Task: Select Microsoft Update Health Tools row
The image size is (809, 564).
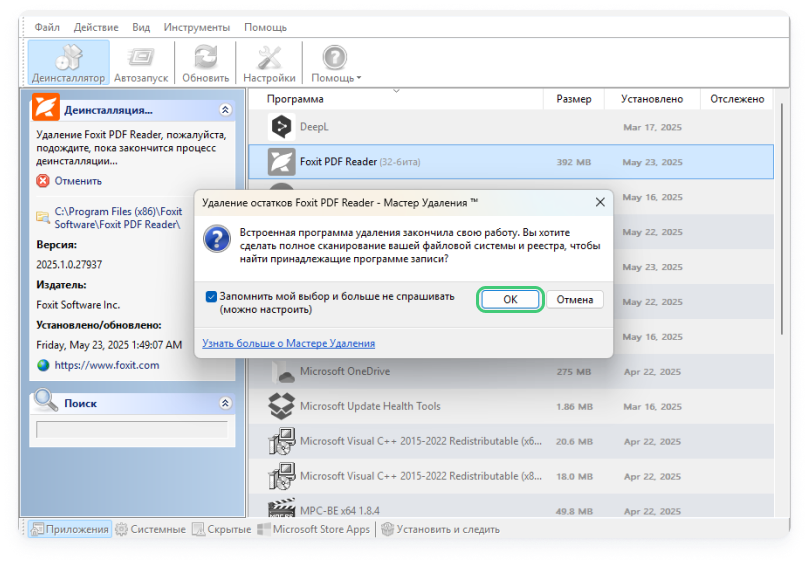Action: pyautogui.click(x=511, y=406)
